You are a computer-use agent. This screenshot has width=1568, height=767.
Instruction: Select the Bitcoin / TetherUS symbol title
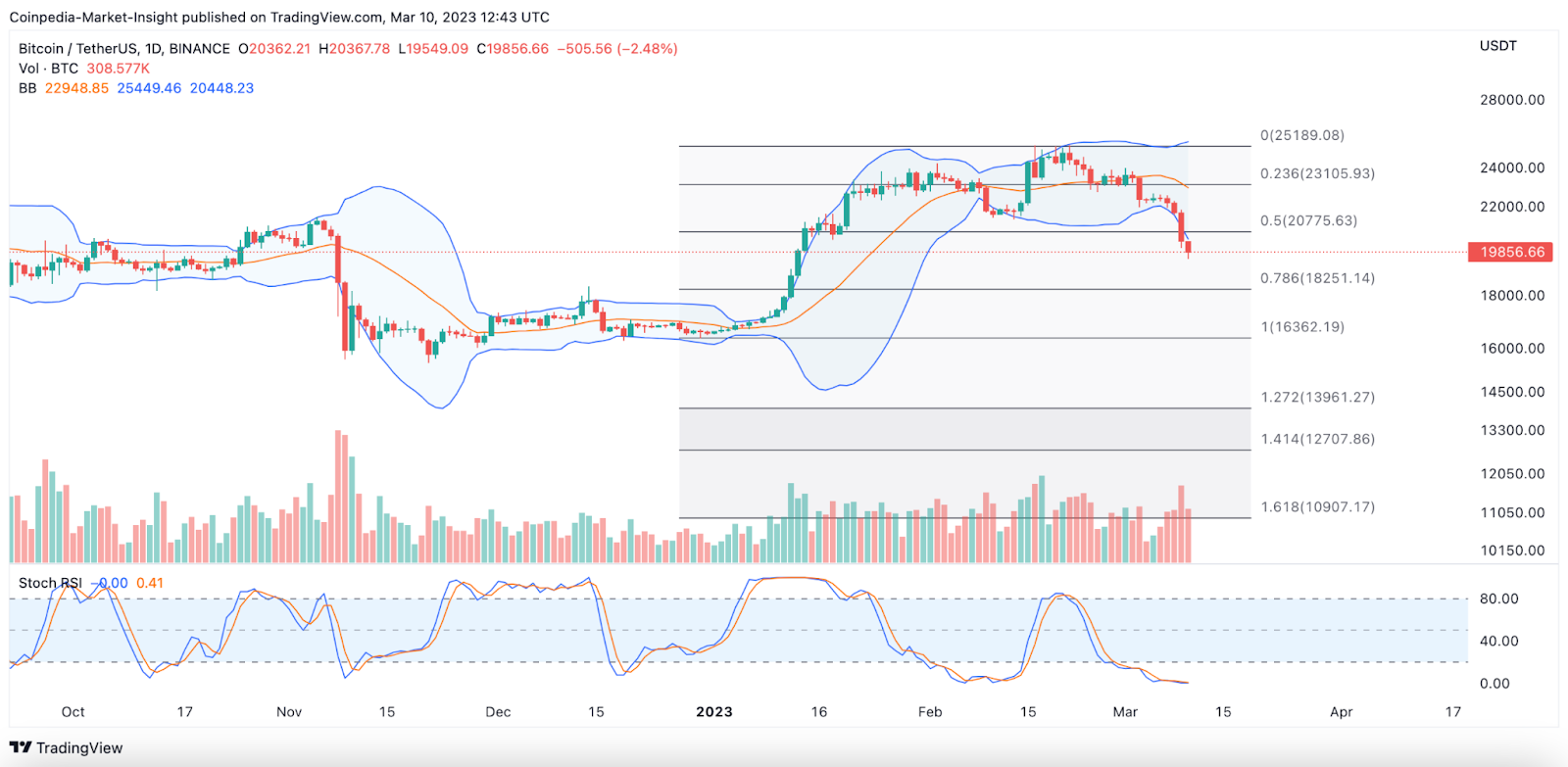pyautogui.click(x=124, y=48)
